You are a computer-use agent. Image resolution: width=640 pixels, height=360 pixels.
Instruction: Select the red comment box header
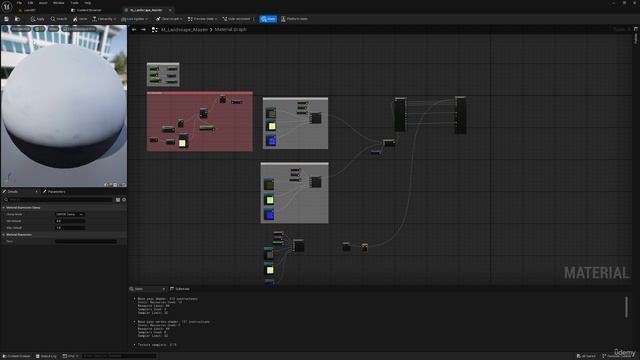[200, 93]
